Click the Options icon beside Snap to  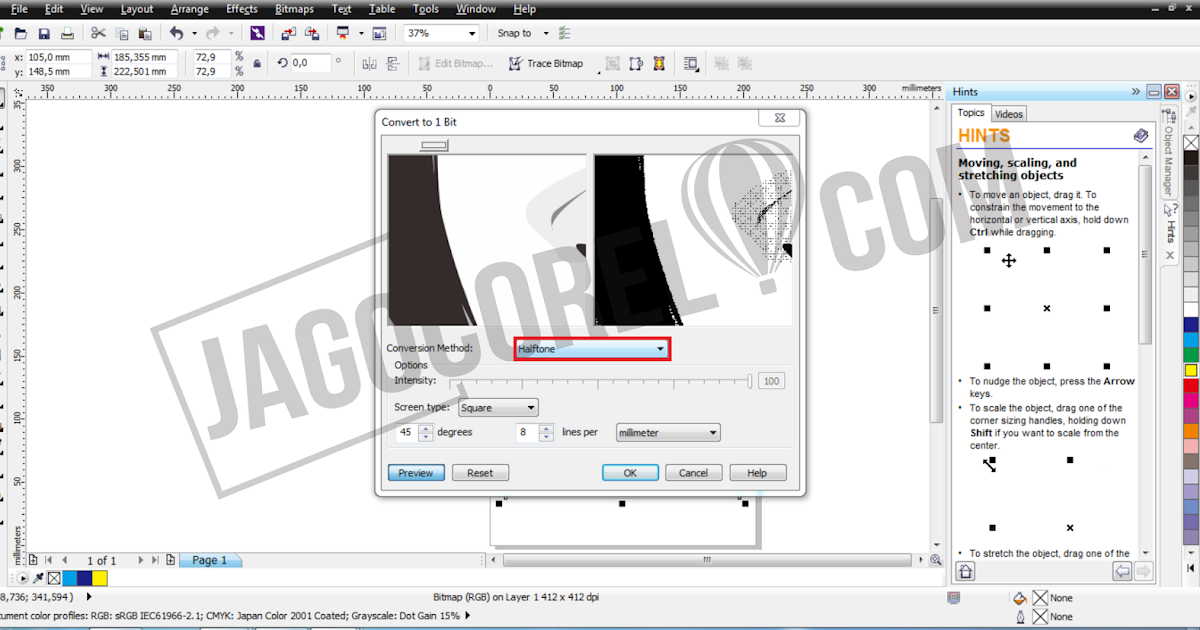pyautogui.click(x=565, y=33)
